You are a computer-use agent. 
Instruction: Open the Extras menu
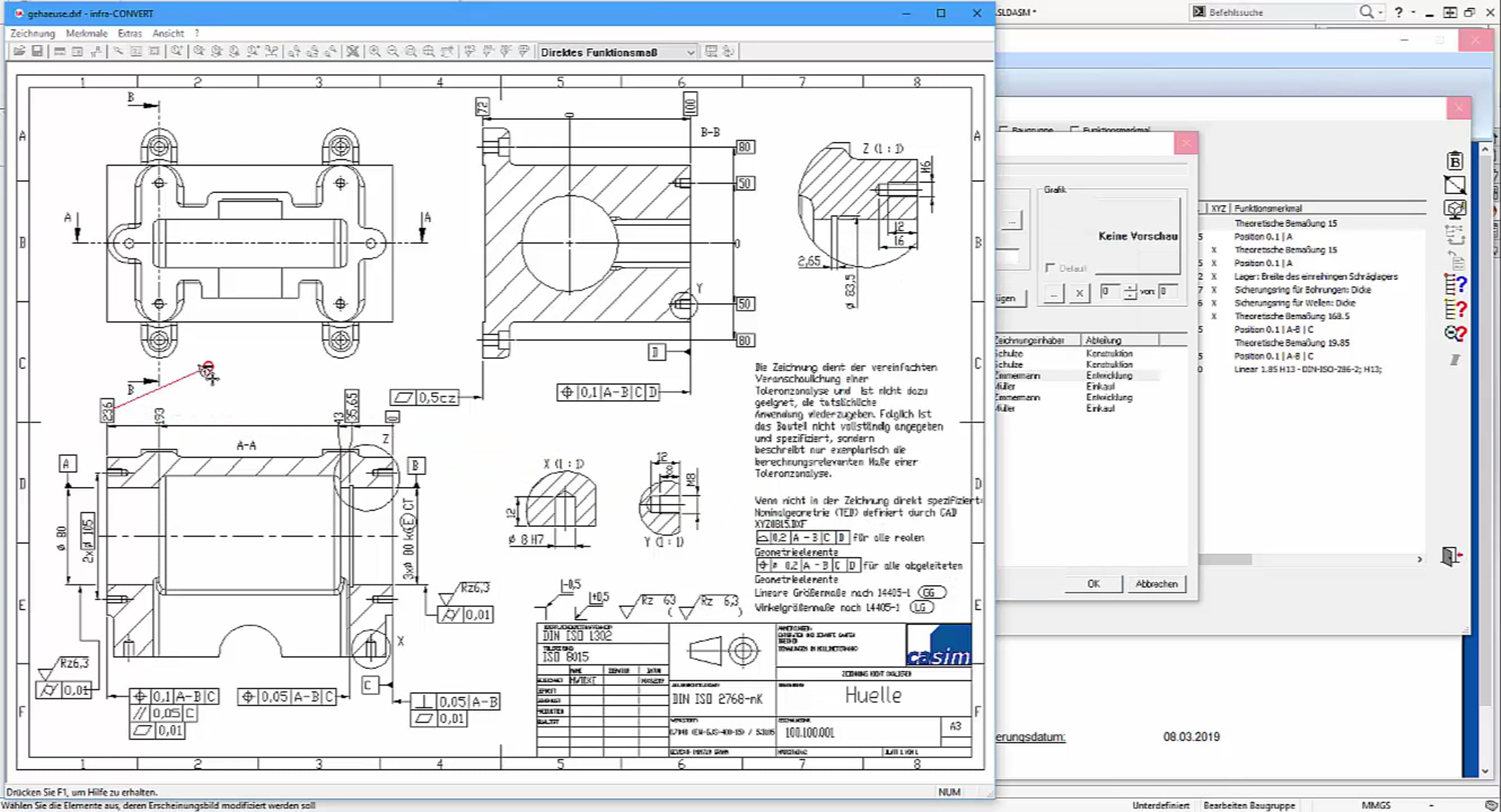129,33
